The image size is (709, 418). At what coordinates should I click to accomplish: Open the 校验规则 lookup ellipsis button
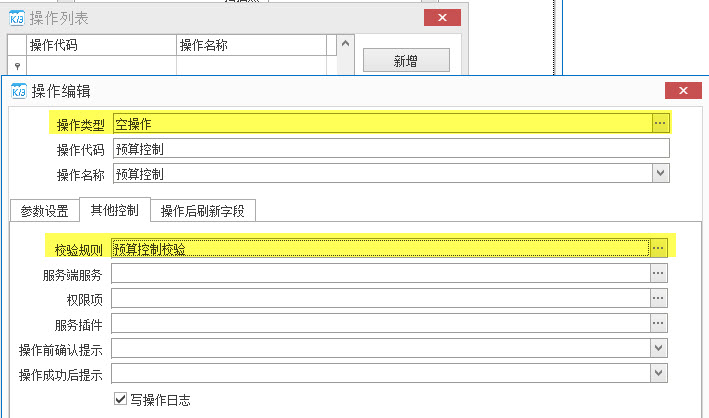659,247
